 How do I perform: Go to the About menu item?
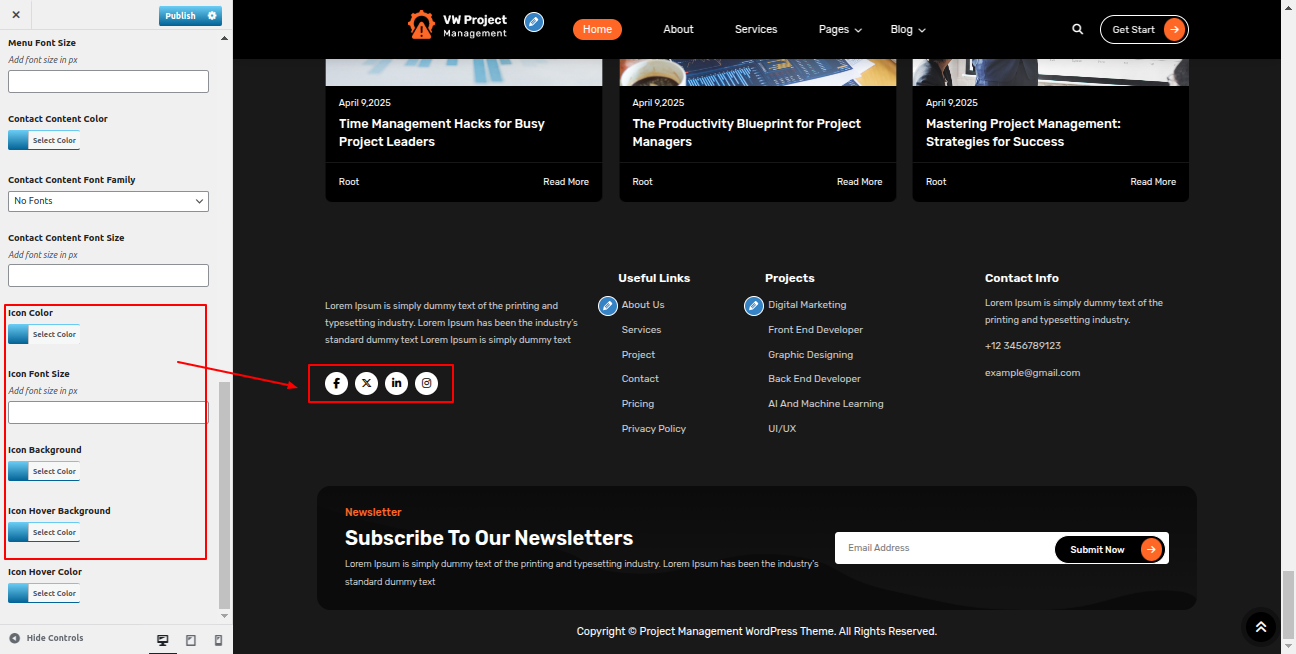click(678, 30)
